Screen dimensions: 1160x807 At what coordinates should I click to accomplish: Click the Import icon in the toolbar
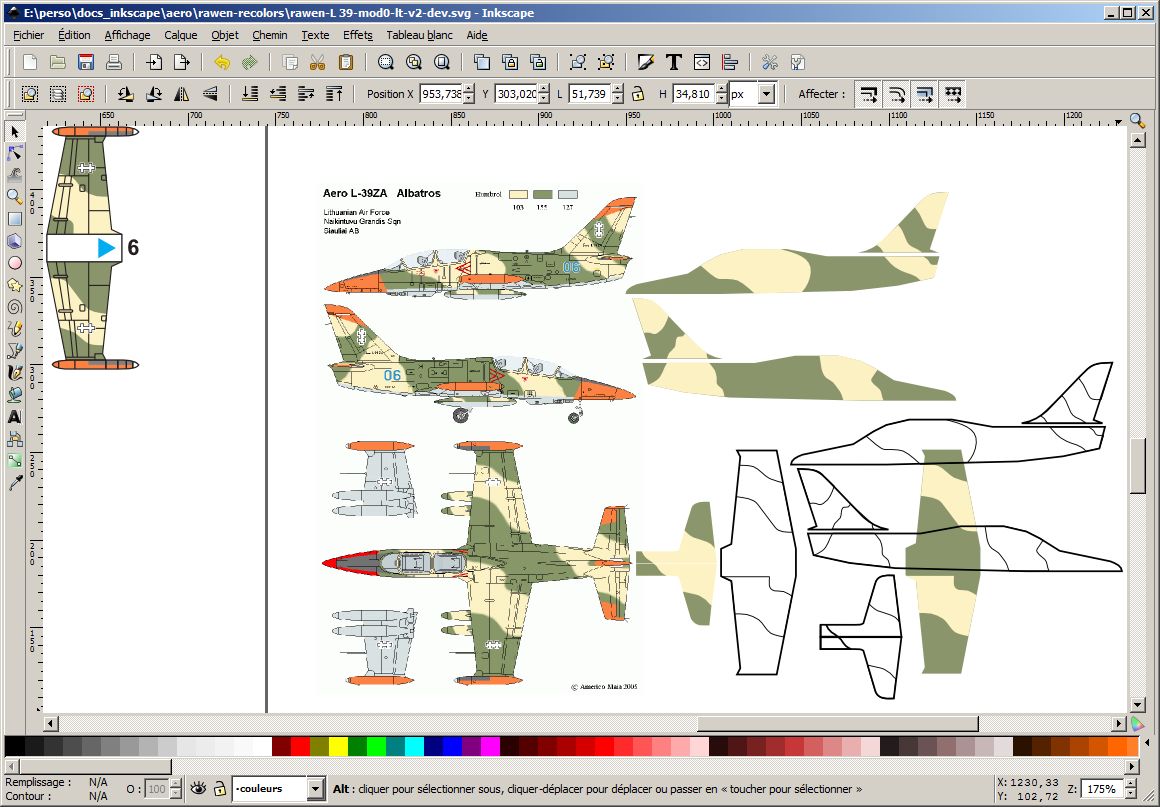tap(154, 62)
